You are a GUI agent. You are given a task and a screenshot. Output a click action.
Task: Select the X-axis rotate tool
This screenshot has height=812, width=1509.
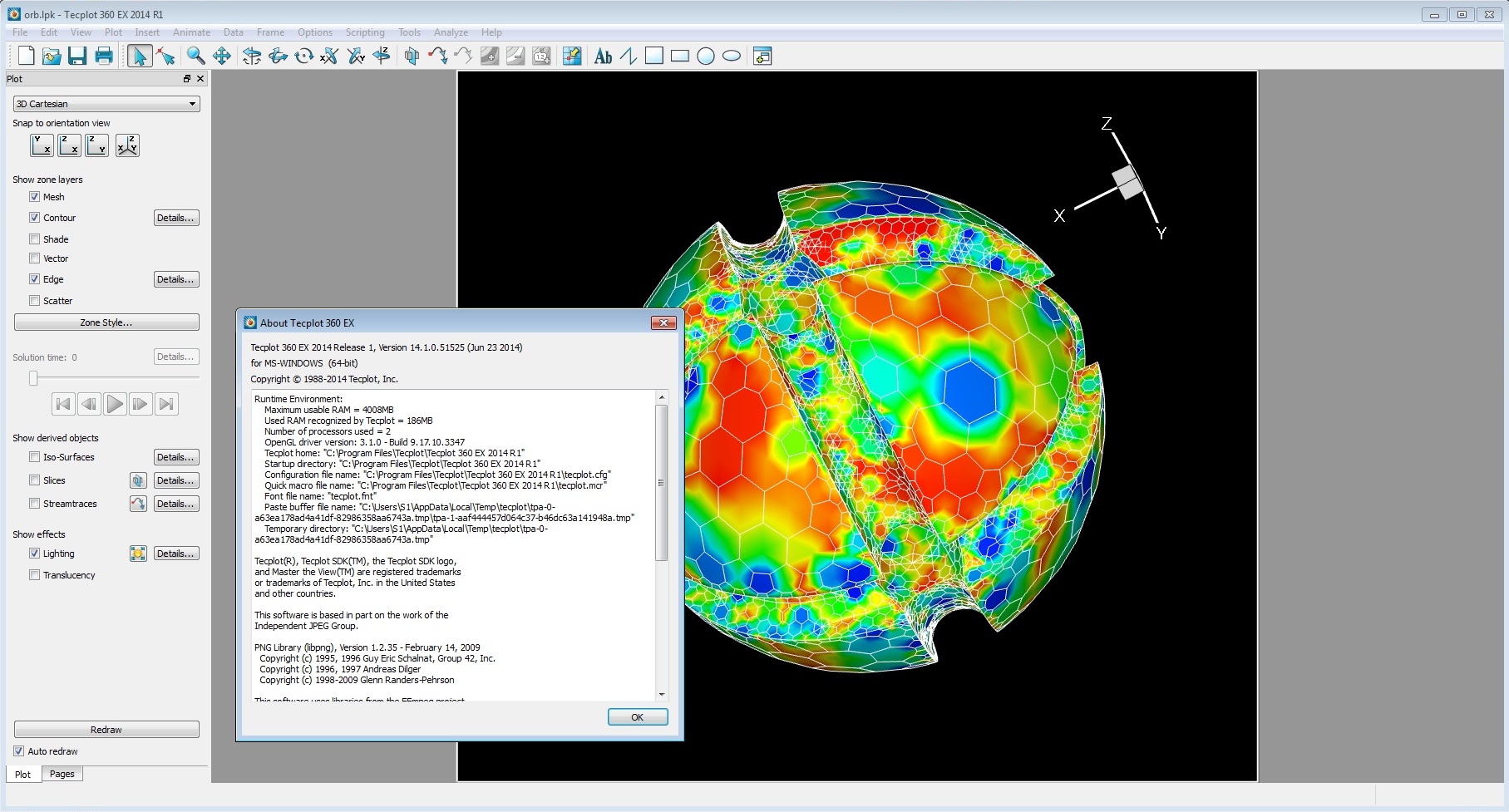[x=330, y=56]
